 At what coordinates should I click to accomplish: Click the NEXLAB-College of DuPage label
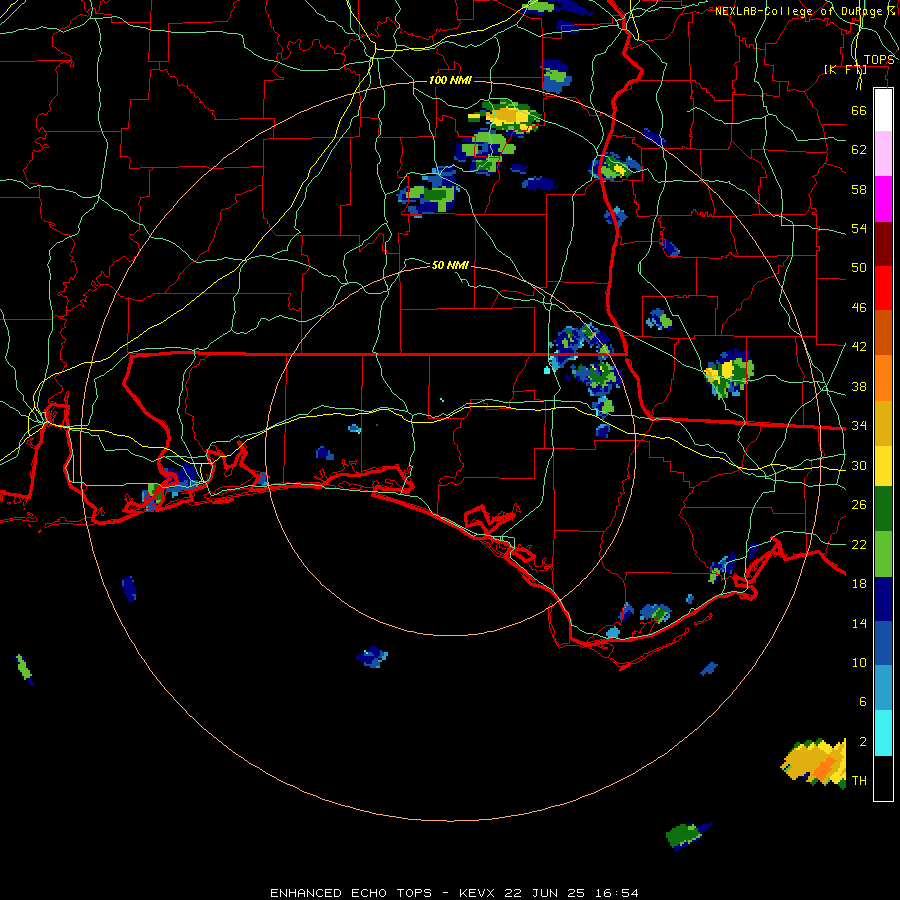[x=804, y=11]
